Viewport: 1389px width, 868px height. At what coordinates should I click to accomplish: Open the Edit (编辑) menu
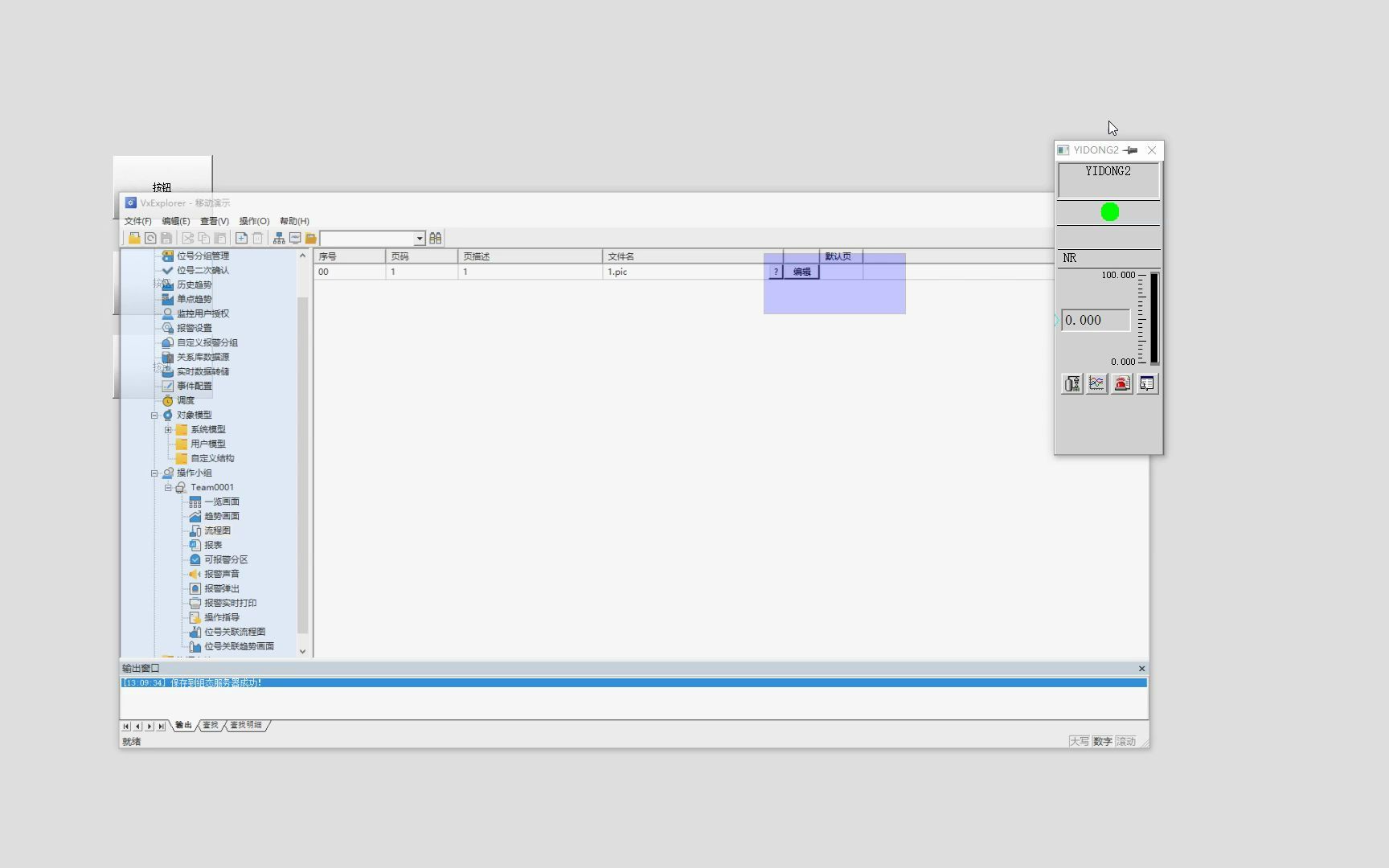[175, 221]
